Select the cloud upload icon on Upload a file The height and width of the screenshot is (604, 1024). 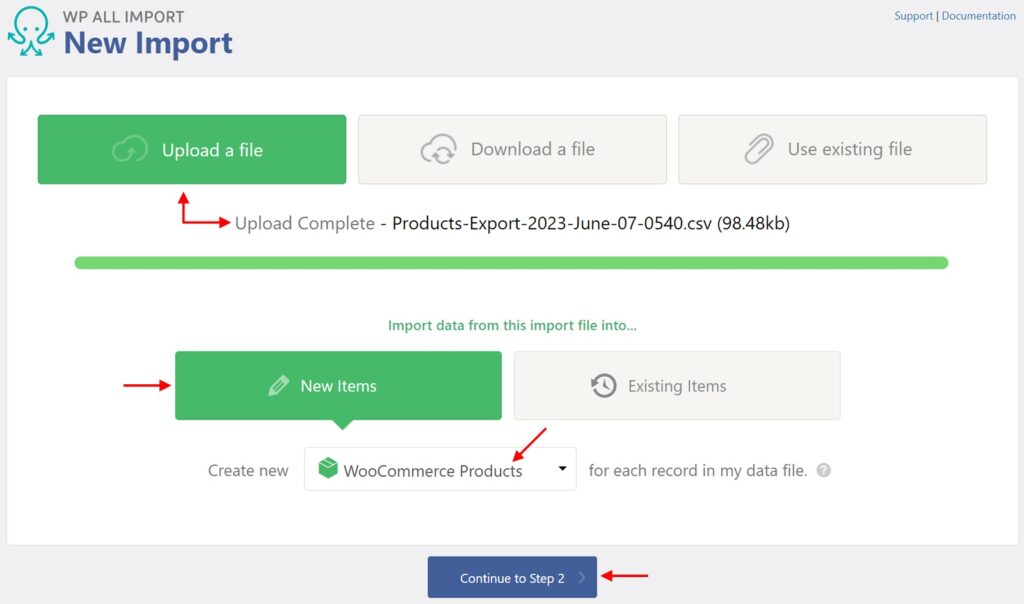coord(128,149)
